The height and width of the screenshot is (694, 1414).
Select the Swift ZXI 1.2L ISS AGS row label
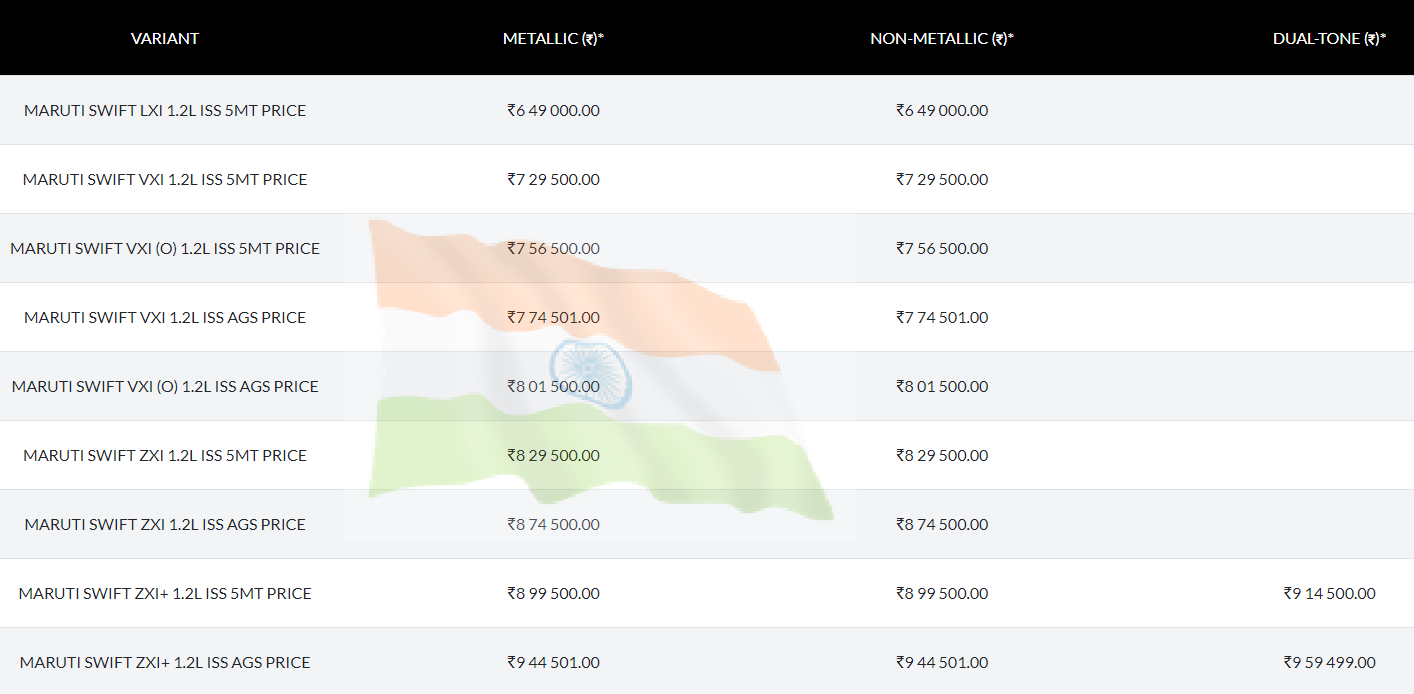tap(165, 524)
